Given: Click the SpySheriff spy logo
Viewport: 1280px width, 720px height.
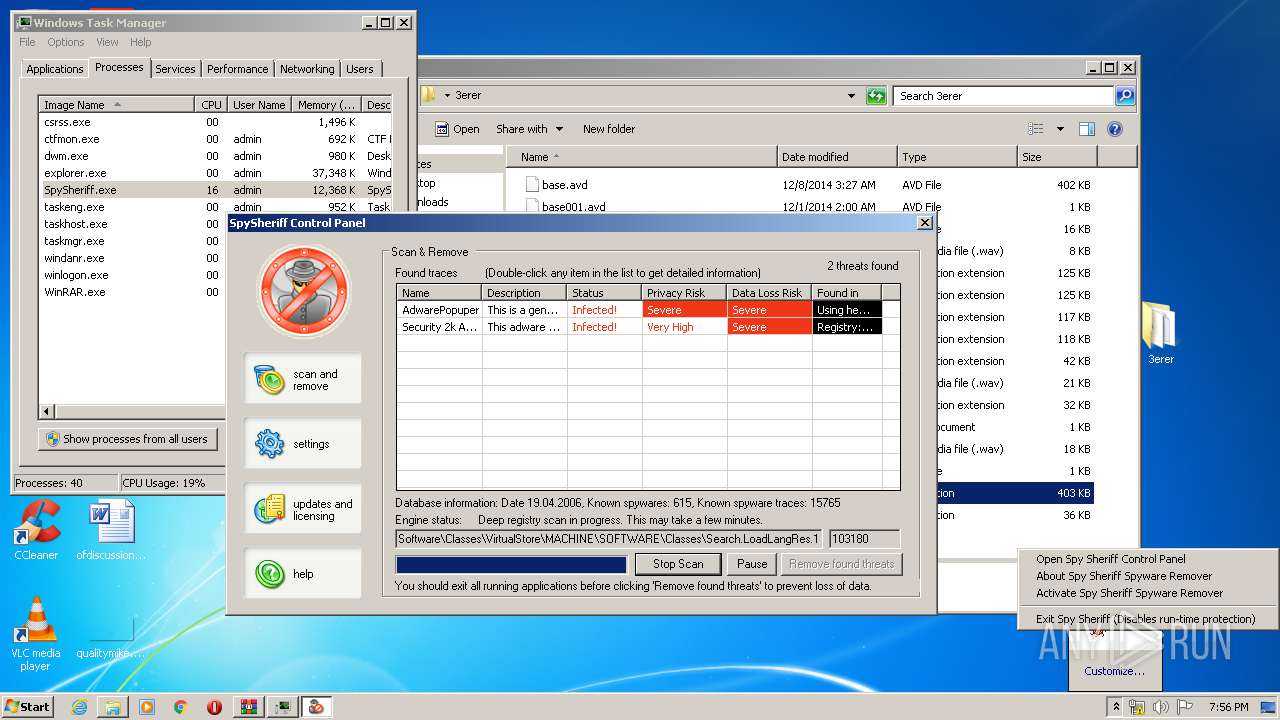Looking at the screenshot, I should click(x=304, y=291).
